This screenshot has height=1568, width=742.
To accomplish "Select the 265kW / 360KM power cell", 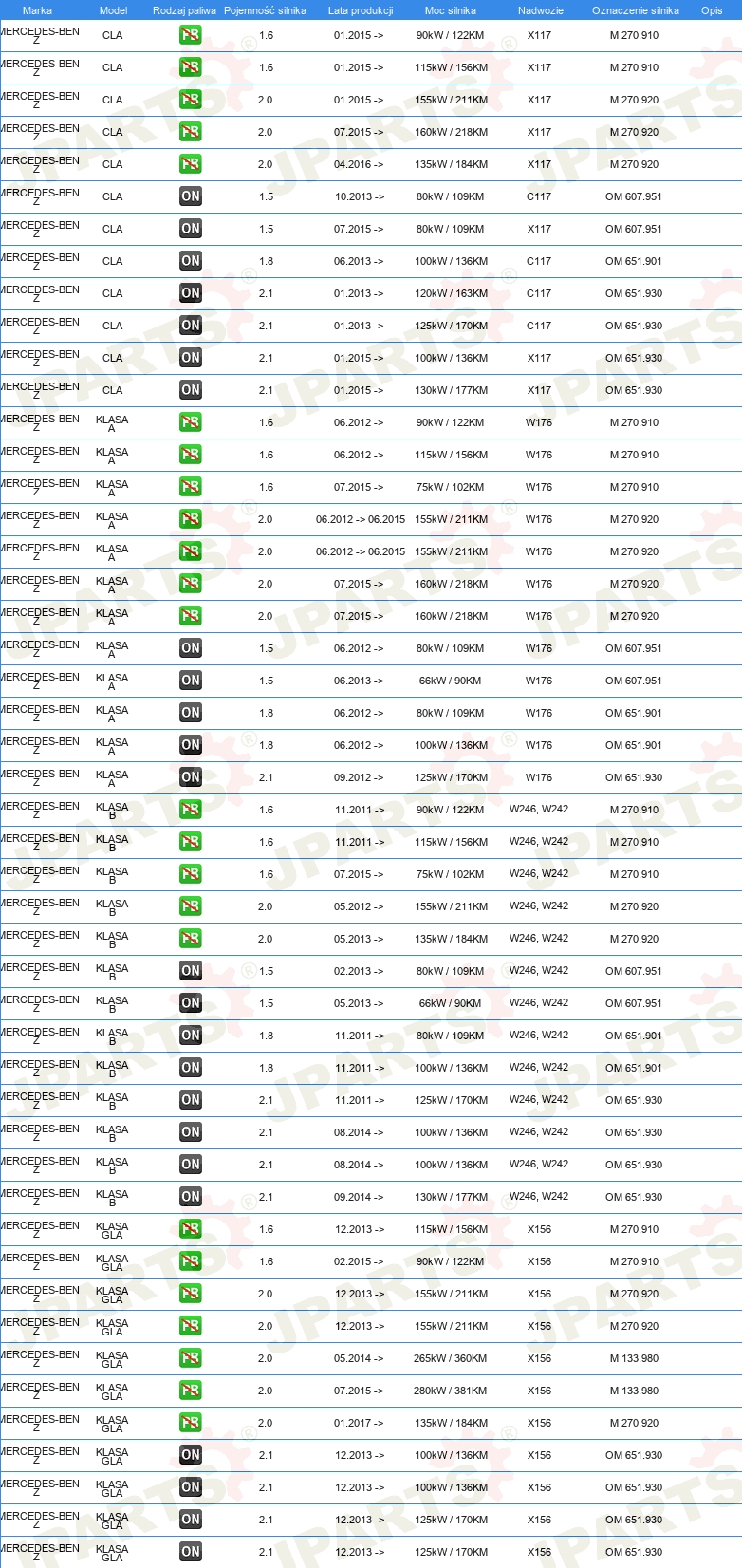I will (451, 1358).
